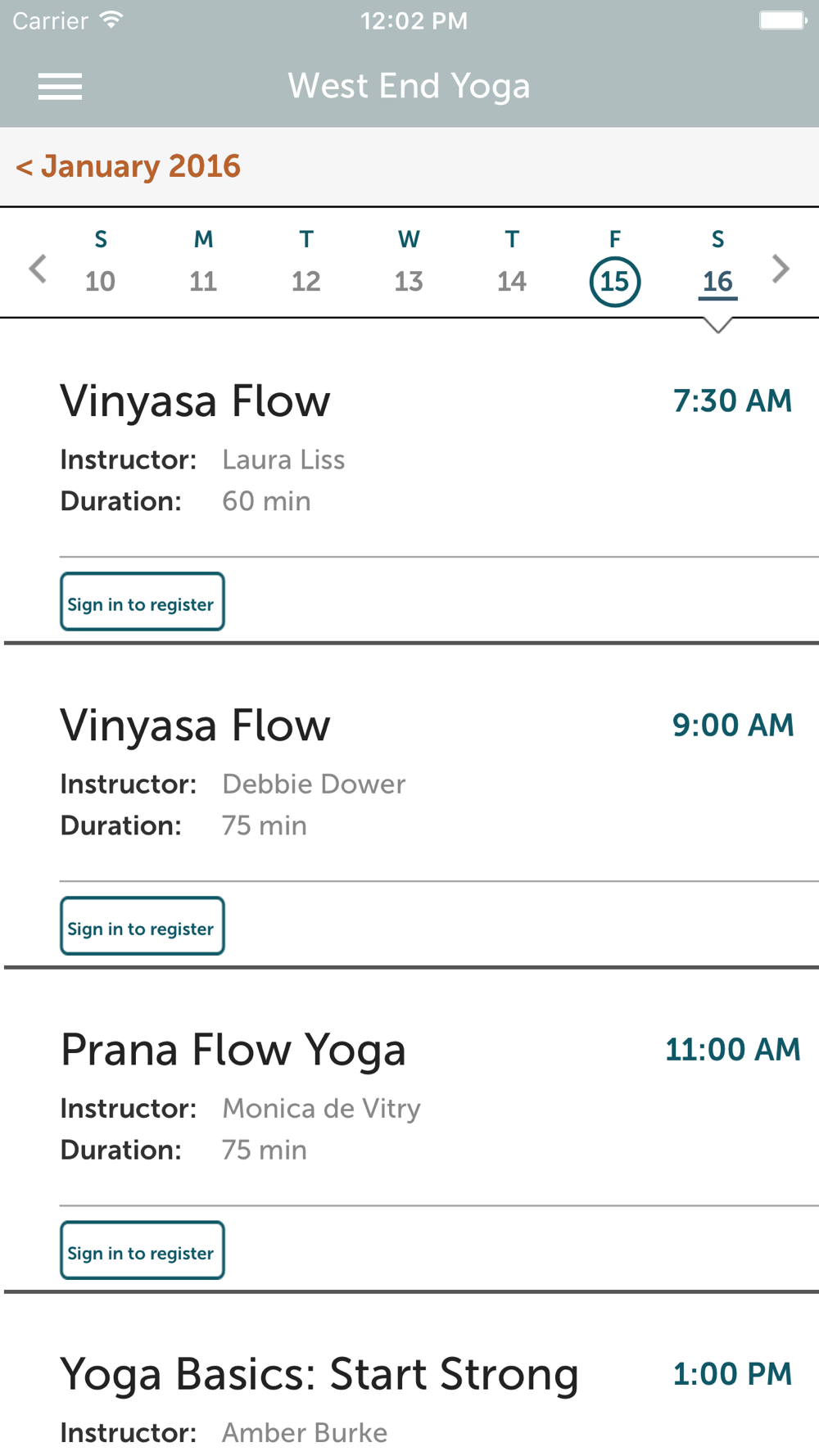The height and width of the screenshot is (1456, 819).
Task: Open January 2016 month view
Action: (128, 166)
